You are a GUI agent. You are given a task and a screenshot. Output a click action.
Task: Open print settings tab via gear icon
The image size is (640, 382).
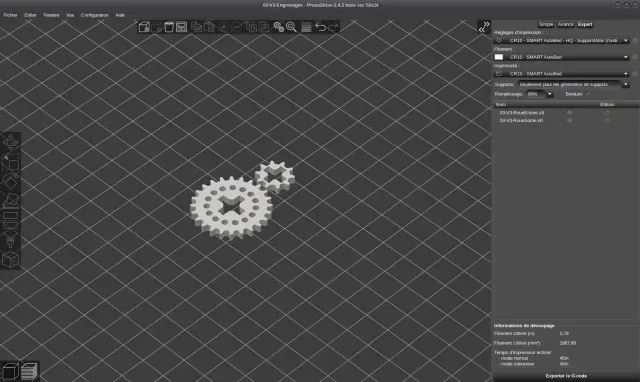pos(635,40)
